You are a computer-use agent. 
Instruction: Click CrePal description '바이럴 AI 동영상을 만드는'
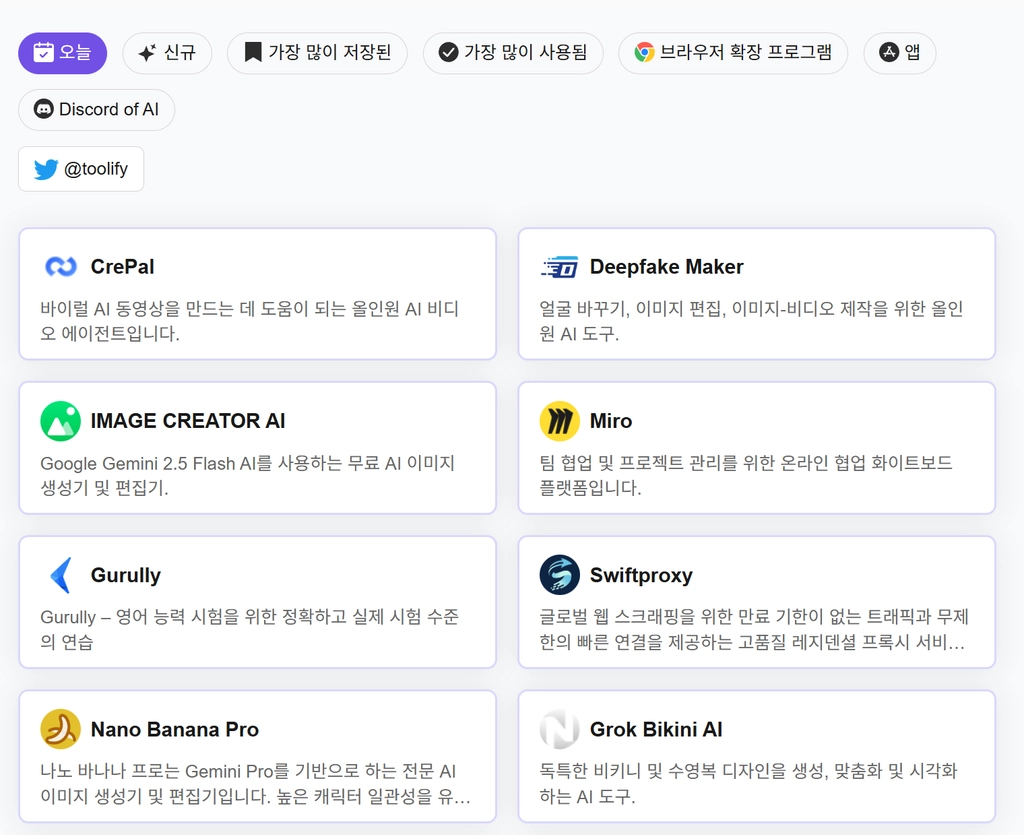(137, 309)
